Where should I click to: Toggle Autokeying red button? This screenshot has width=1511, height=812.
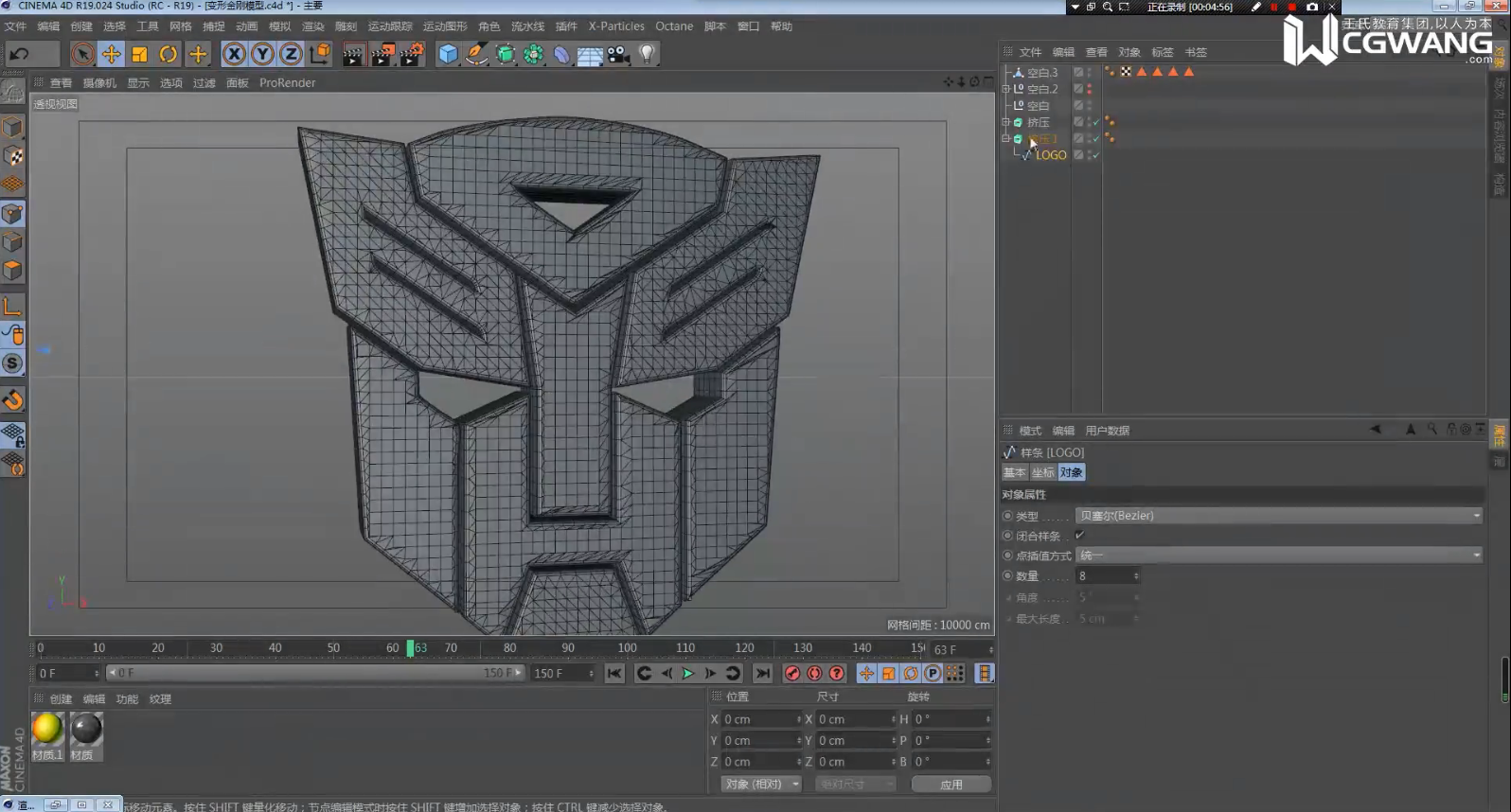coord(814,673)
